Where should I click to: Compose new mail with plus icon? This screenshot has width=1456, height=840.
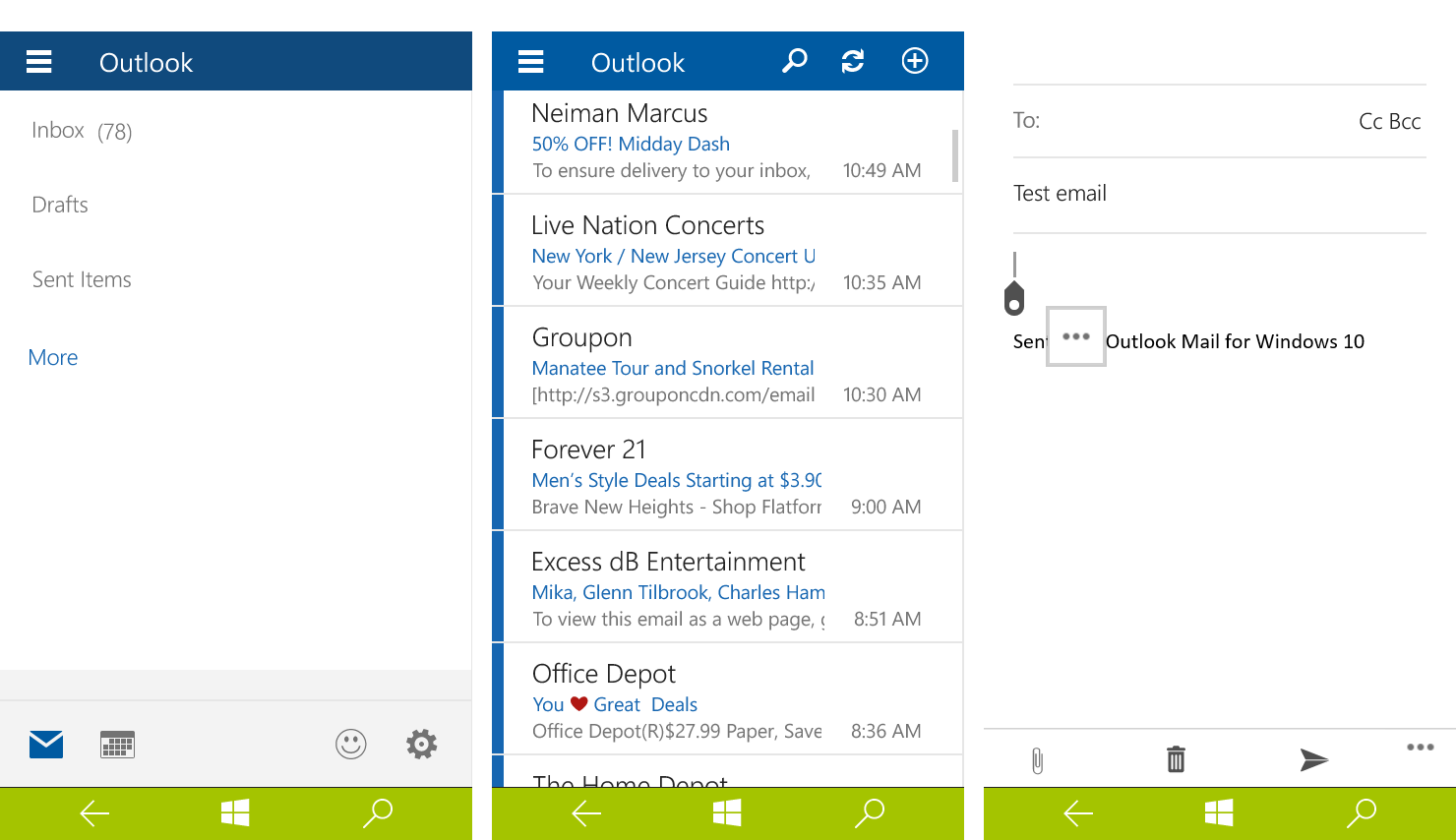coord(915,61)
